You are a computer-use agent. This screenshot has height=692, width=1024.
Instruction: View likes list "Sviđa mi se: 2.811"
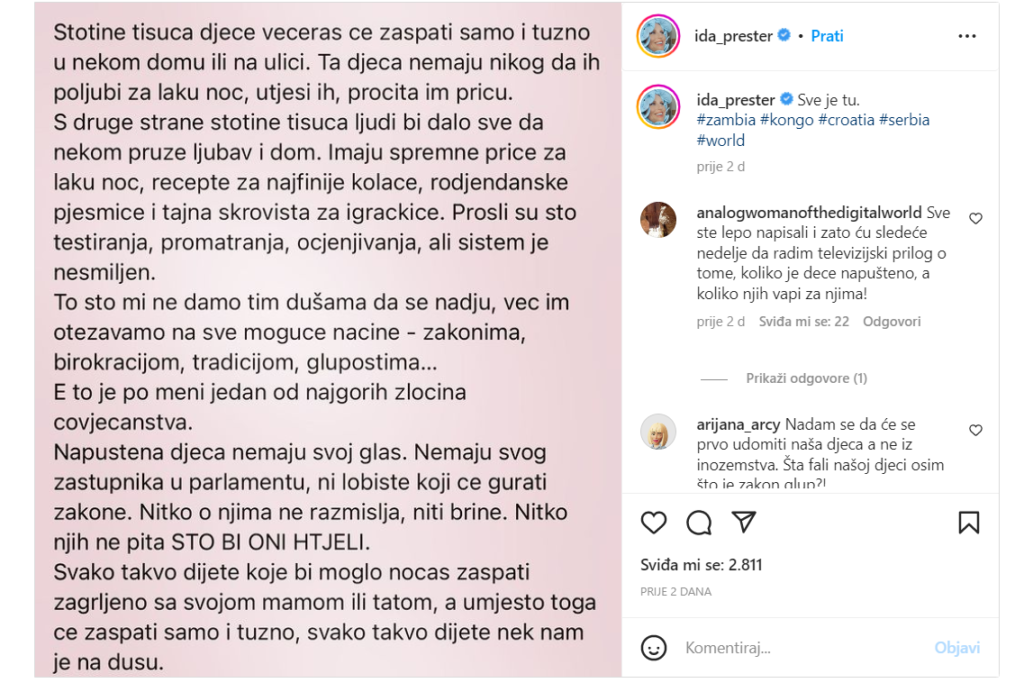(x=701, y=565)
